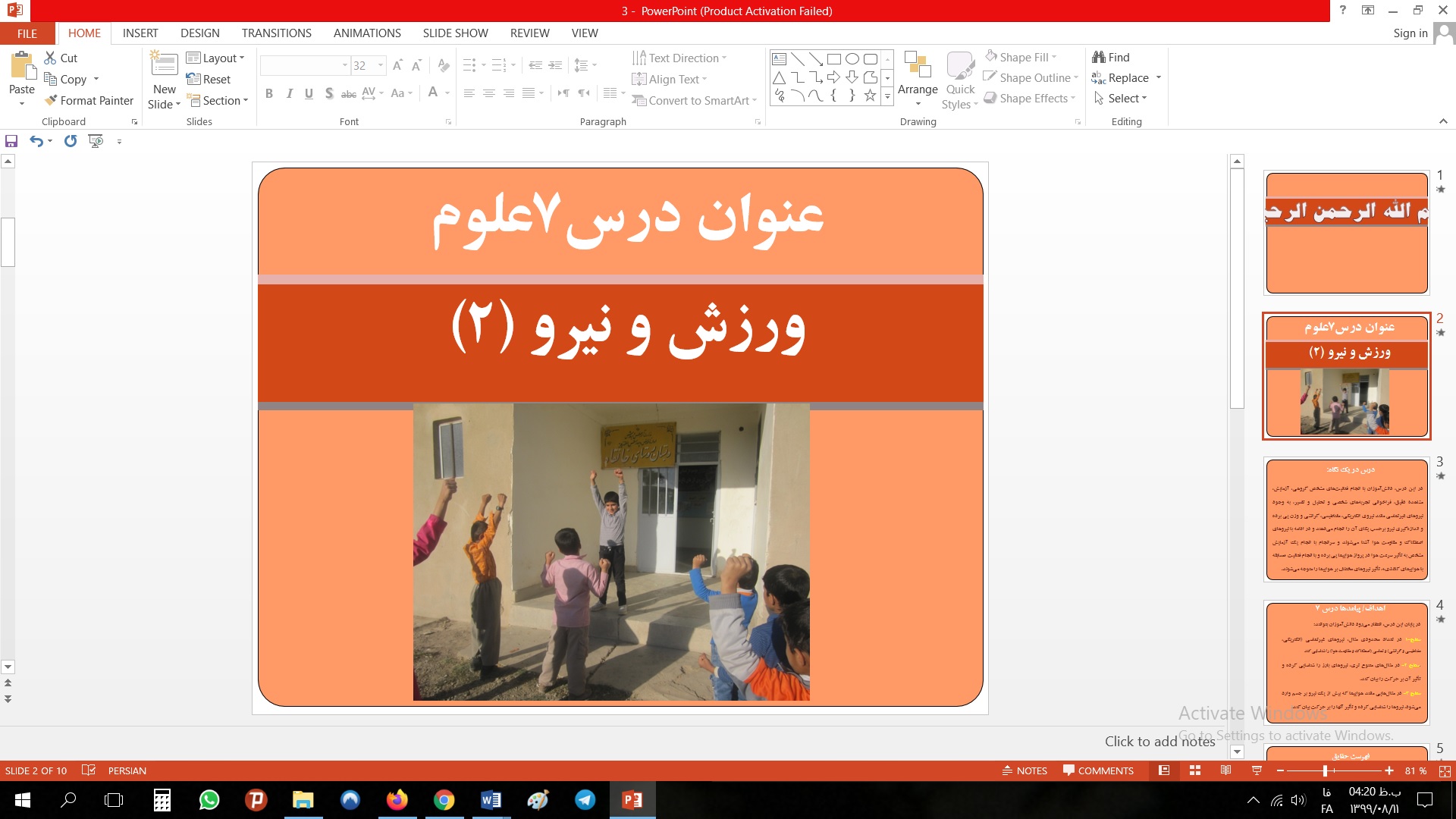Click the Undo arrow icon
This screenshot has height=819, width=1456.
tap(36, 141)
